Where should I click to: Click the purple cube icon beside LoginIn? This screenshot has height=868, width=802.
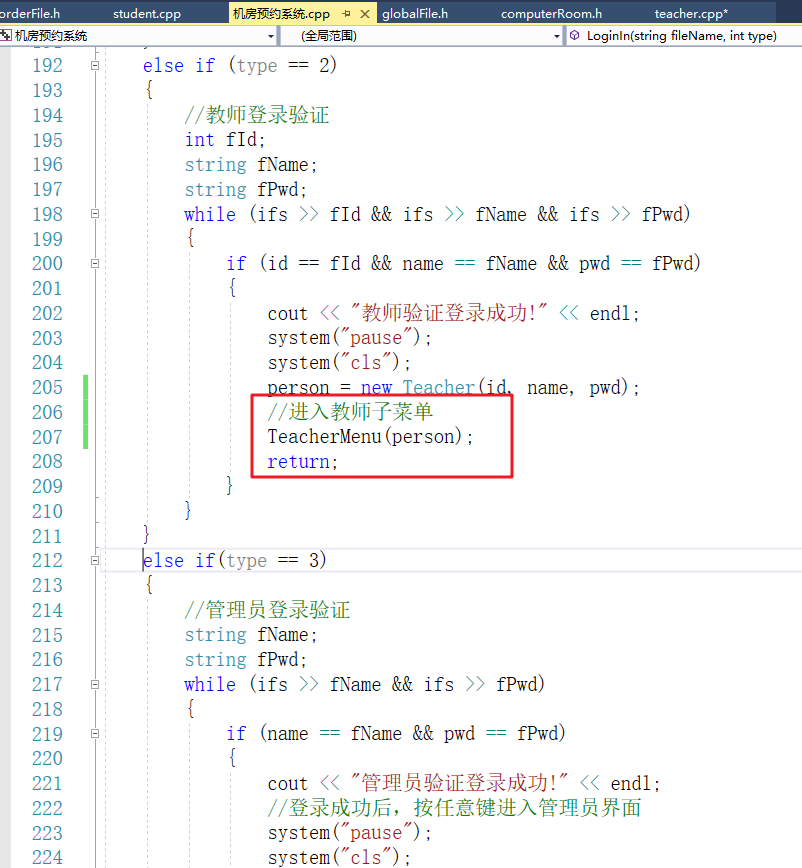tap(575, 36)
